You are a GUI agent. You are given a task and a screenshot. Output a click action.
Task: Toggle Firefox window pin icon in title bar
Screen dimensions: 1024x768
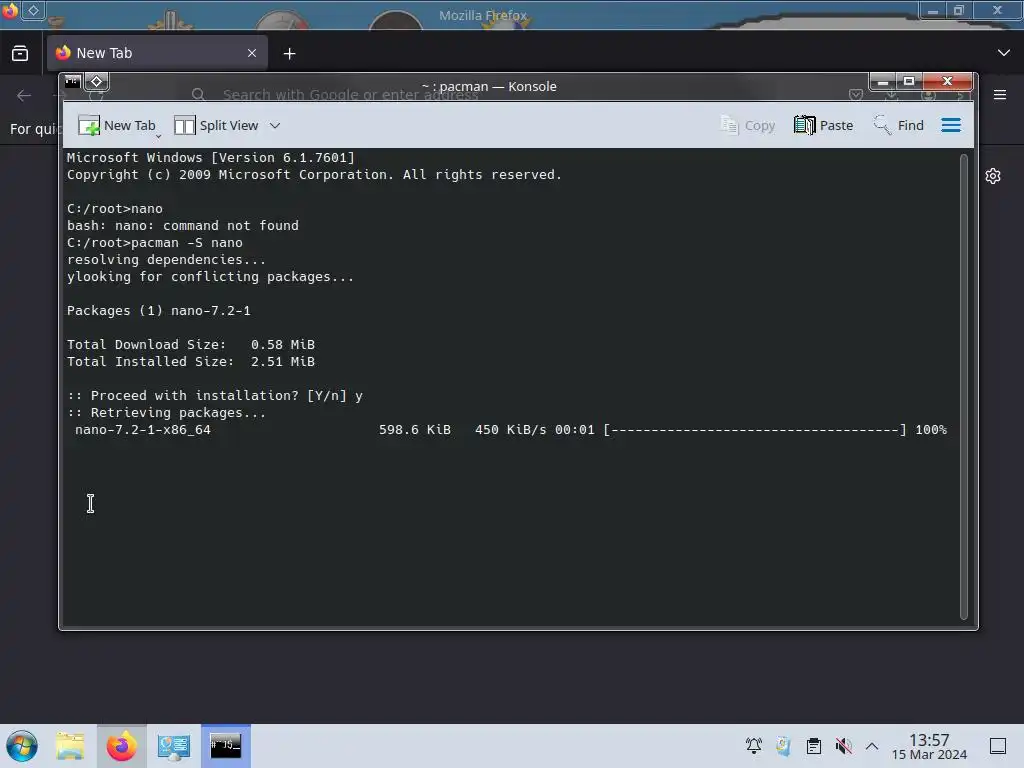pyautogui.click(x=33, y=10)
